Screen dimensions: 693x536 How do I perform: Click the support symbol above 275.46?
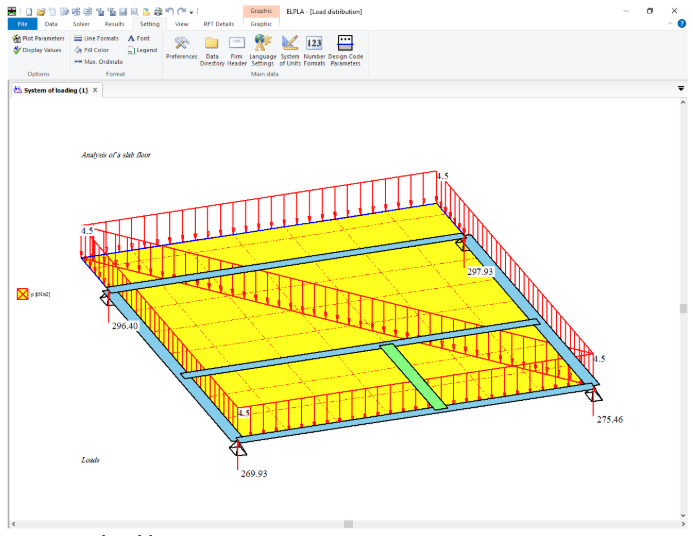[x=594, y=395]
